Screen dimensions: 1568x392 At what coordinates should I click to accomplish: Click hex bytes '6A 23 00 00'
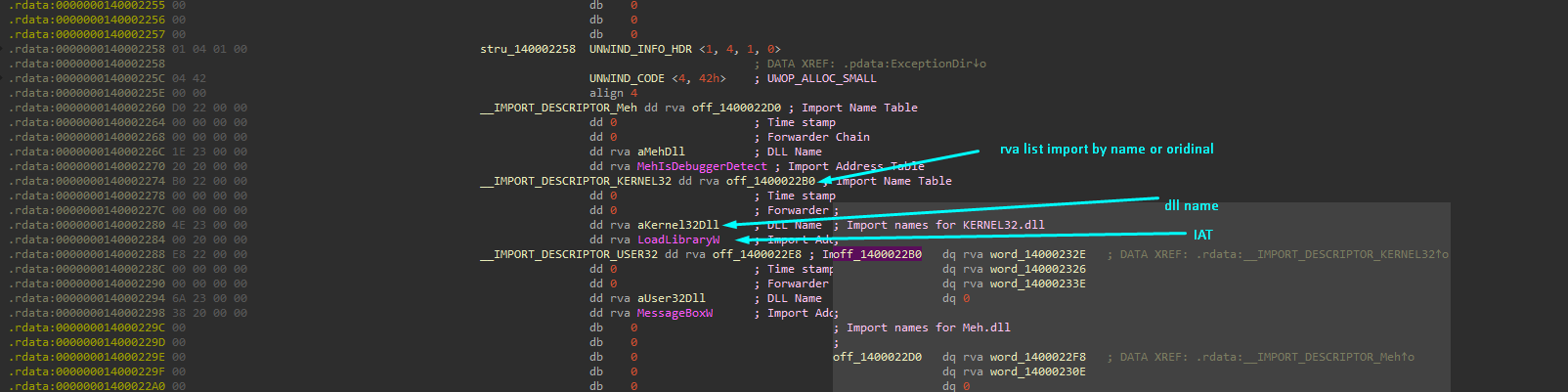pos(209,298)
